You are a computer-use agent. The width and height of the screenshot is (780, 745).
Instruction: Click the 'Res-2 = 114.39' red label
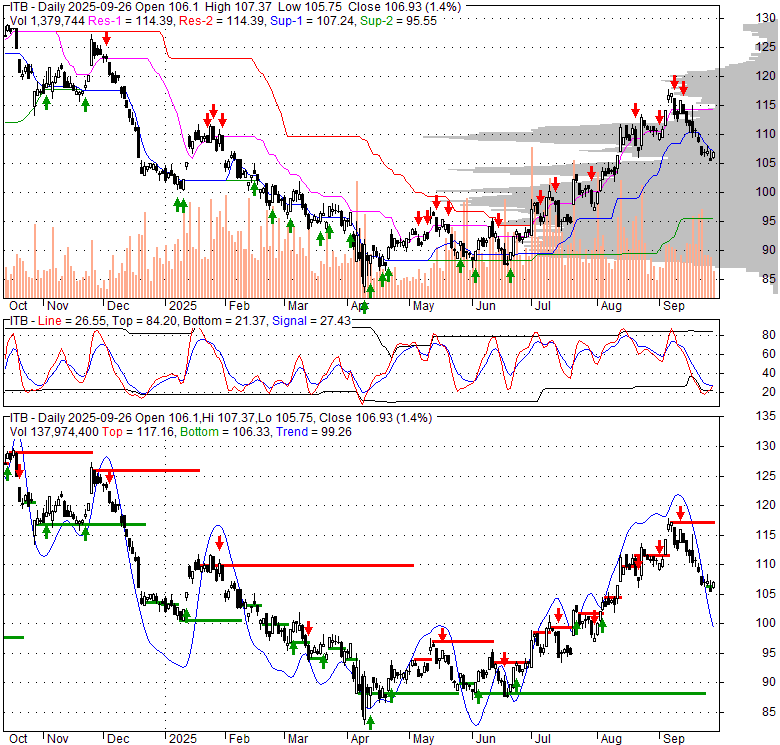click(x=221, y=21)
